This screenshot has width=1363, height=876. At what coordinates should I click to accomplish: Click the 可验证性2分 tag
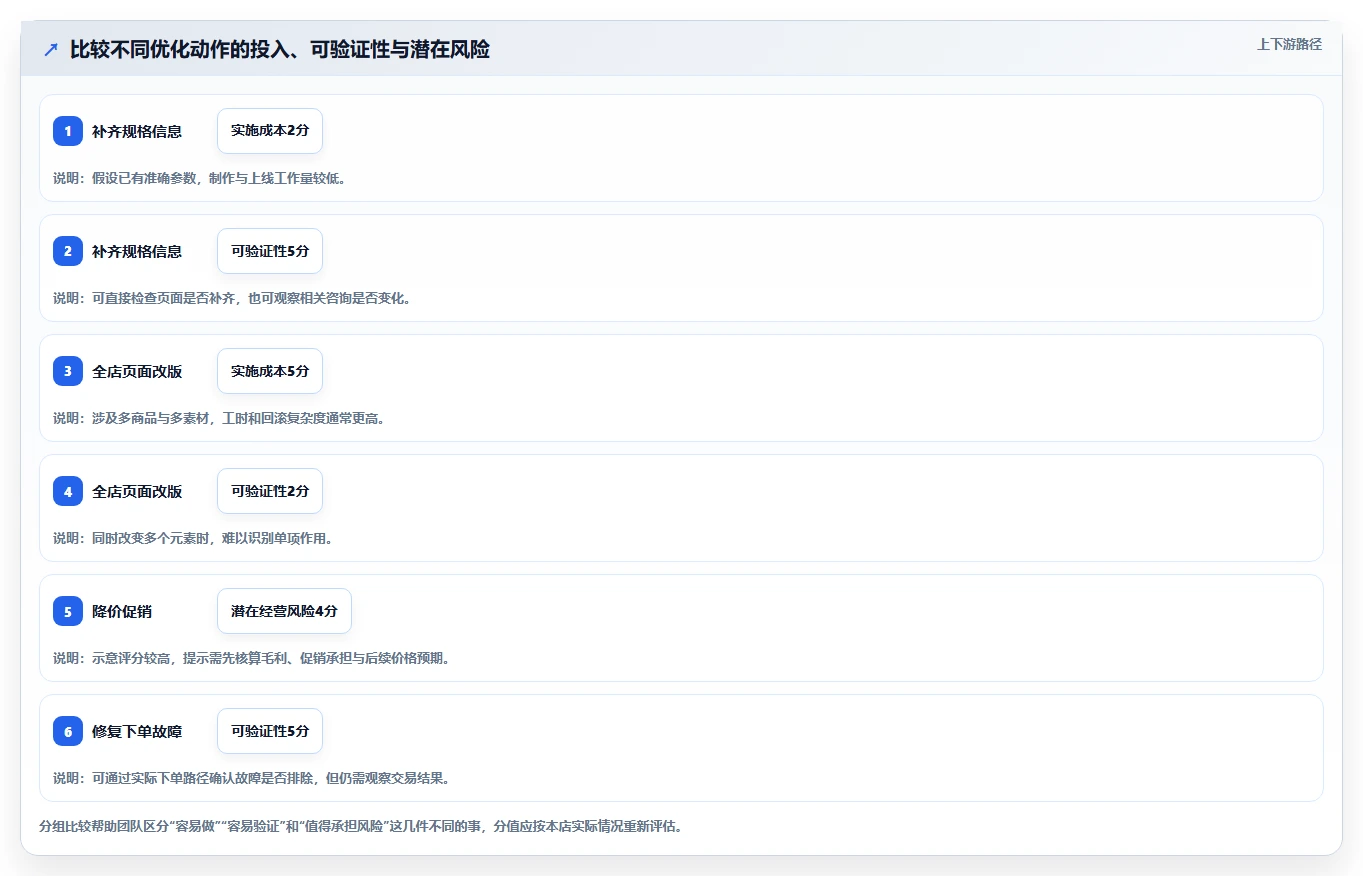pyautogui.click(x=270, y=491)
